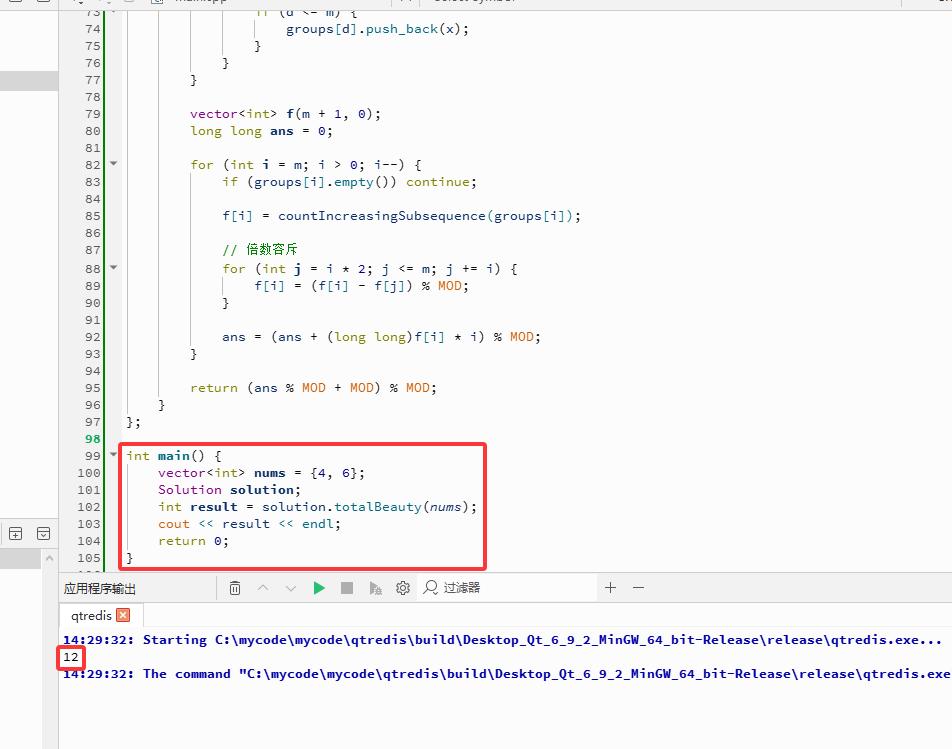Collapse the inner for loop at line 88
This screenshot has width=952, height=749.
coord(113,267)
